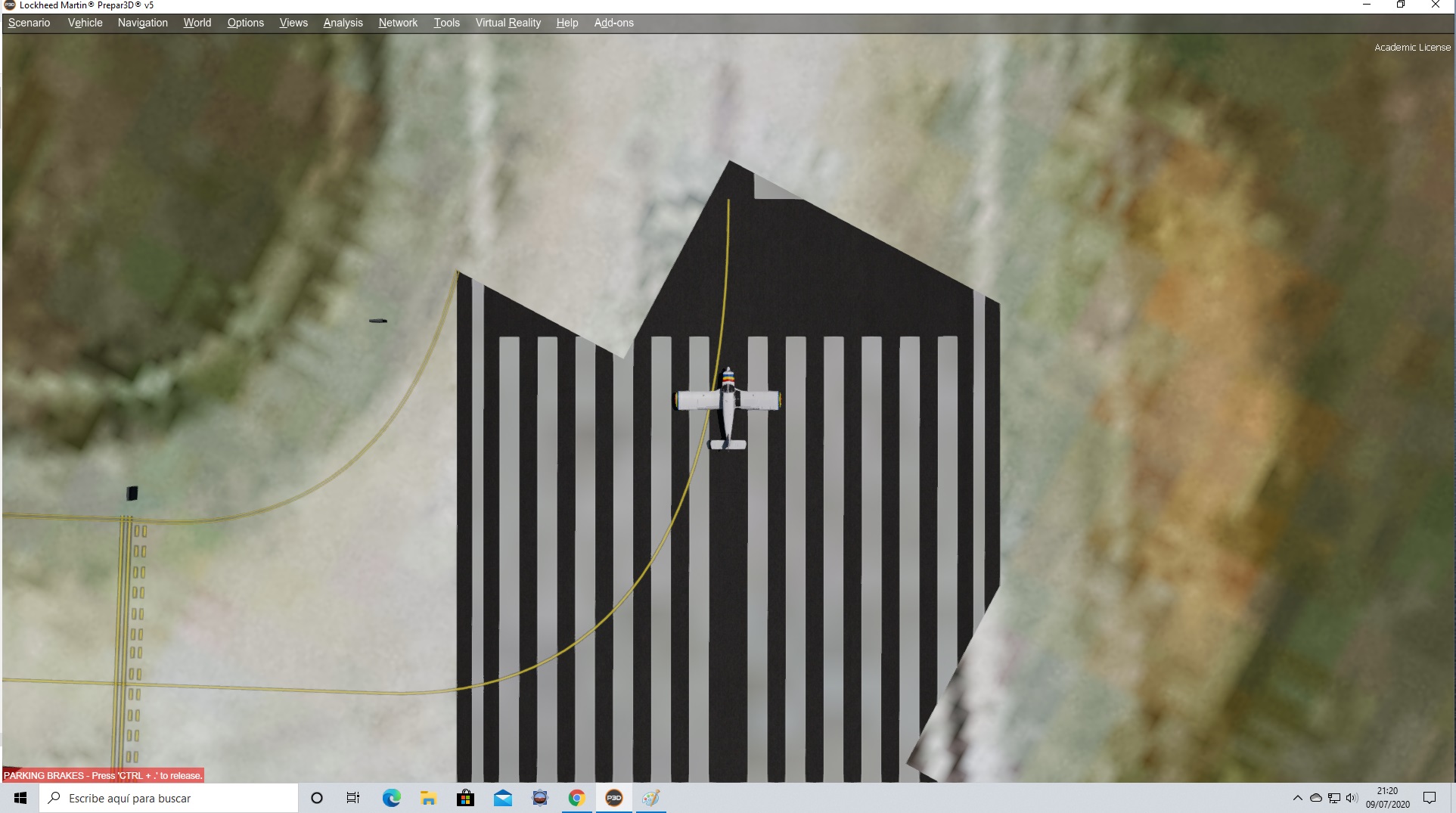
Task: Select the Add-ons menu
Action: (613, 23)
